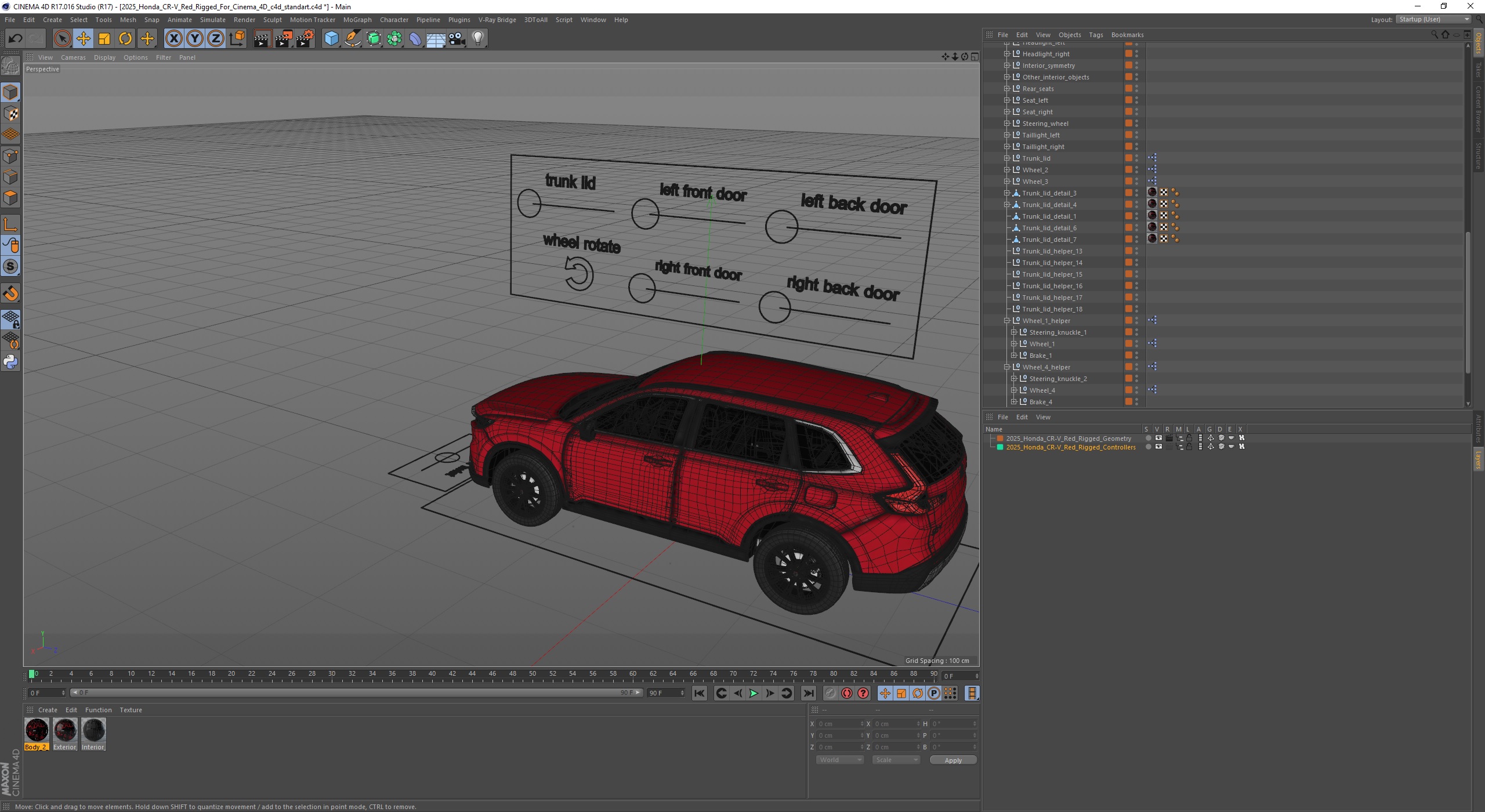The width and height of the screenshot is (1485, 812).
Task: Open Edit Render Settings icon
Action: point(305,39)
